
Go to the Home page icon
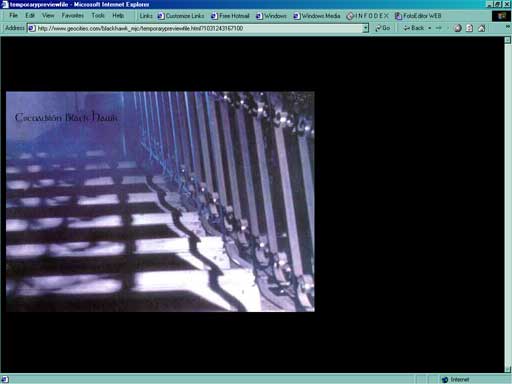[482, 28]
